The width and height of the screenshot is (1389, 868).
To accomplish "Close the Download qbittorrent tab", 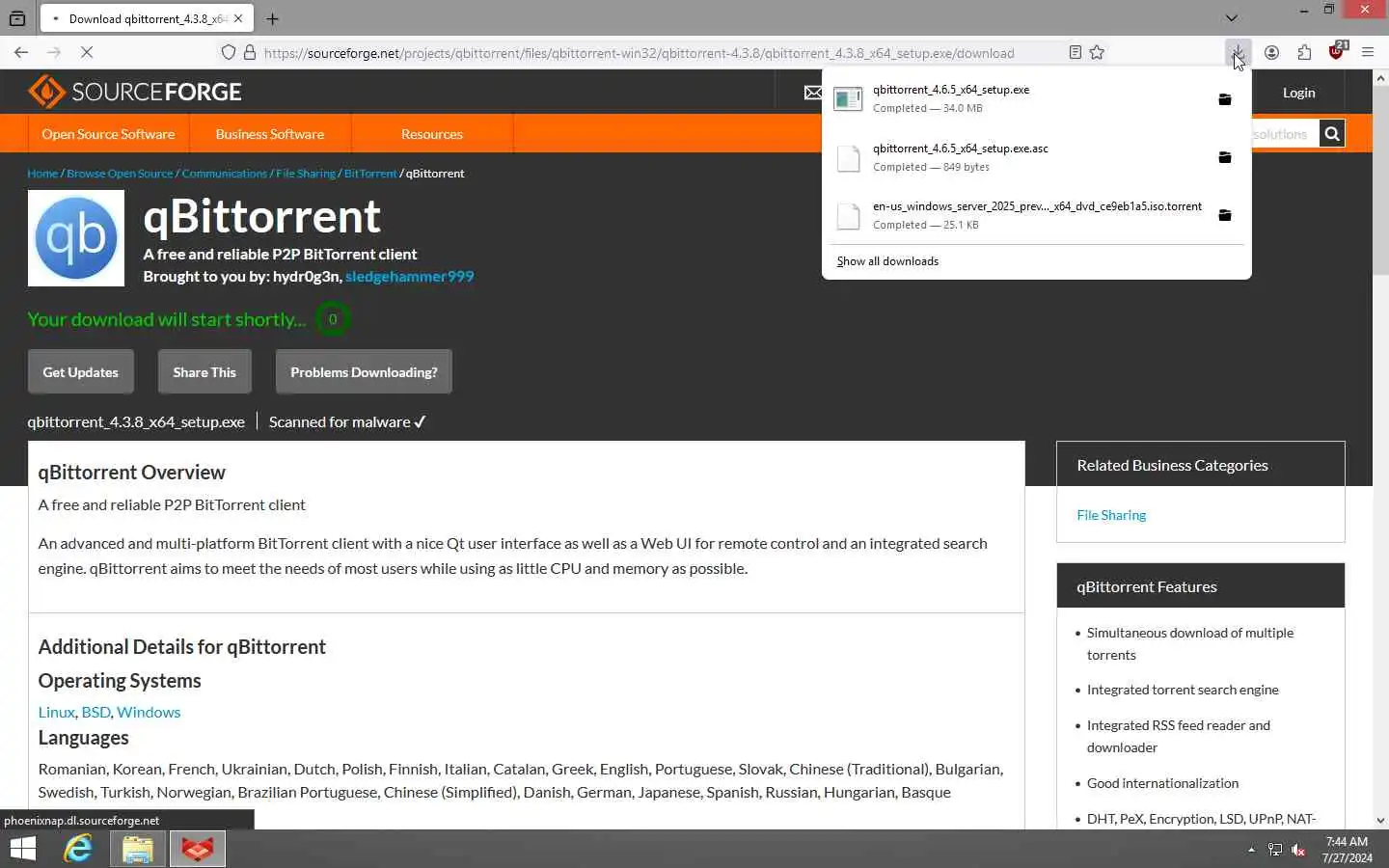I will (x=238, y=18).
